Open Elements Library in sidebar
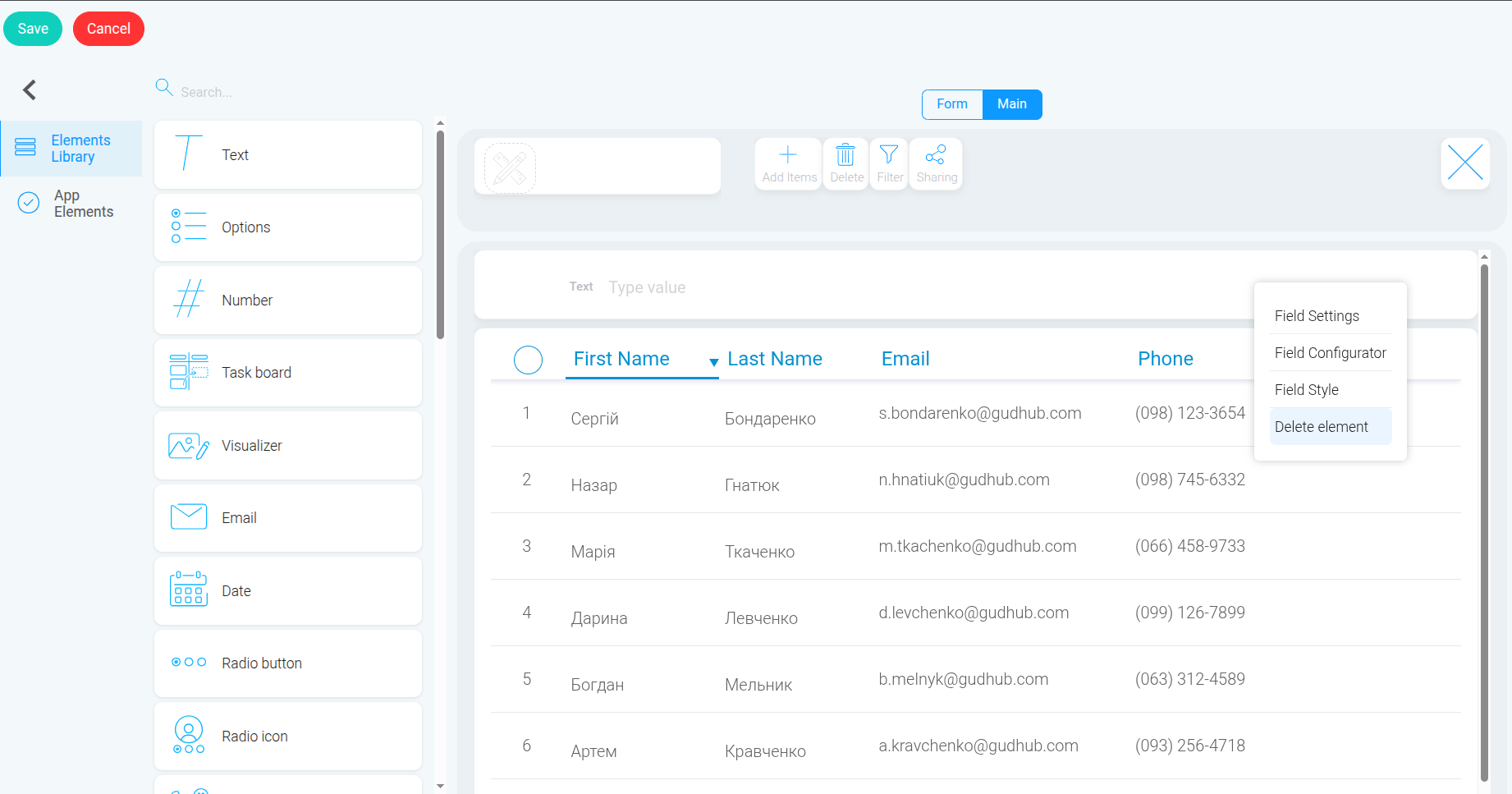Image resolution: width=1512 pixels, height=794 pixels. point(71,149)
